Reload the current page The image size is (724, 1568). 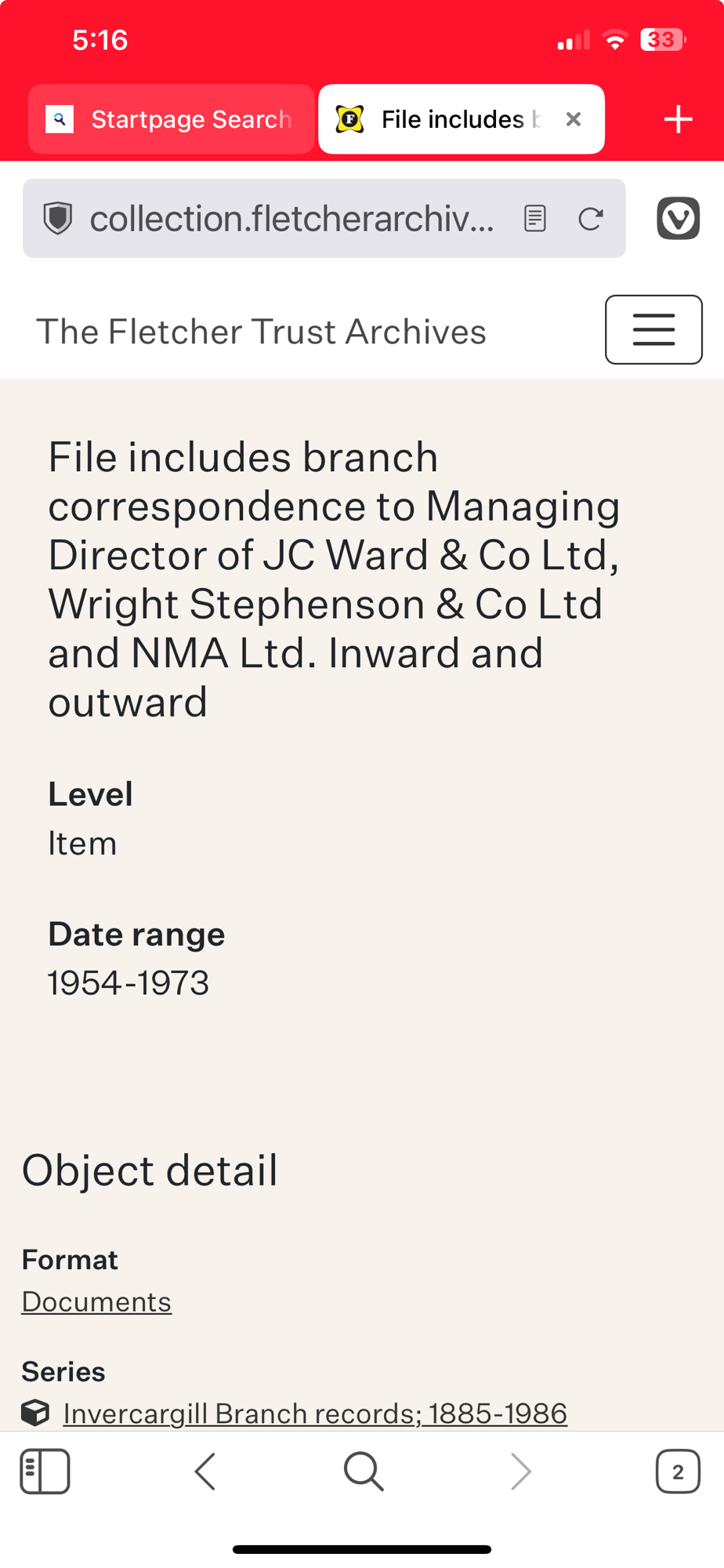(590, 219)
